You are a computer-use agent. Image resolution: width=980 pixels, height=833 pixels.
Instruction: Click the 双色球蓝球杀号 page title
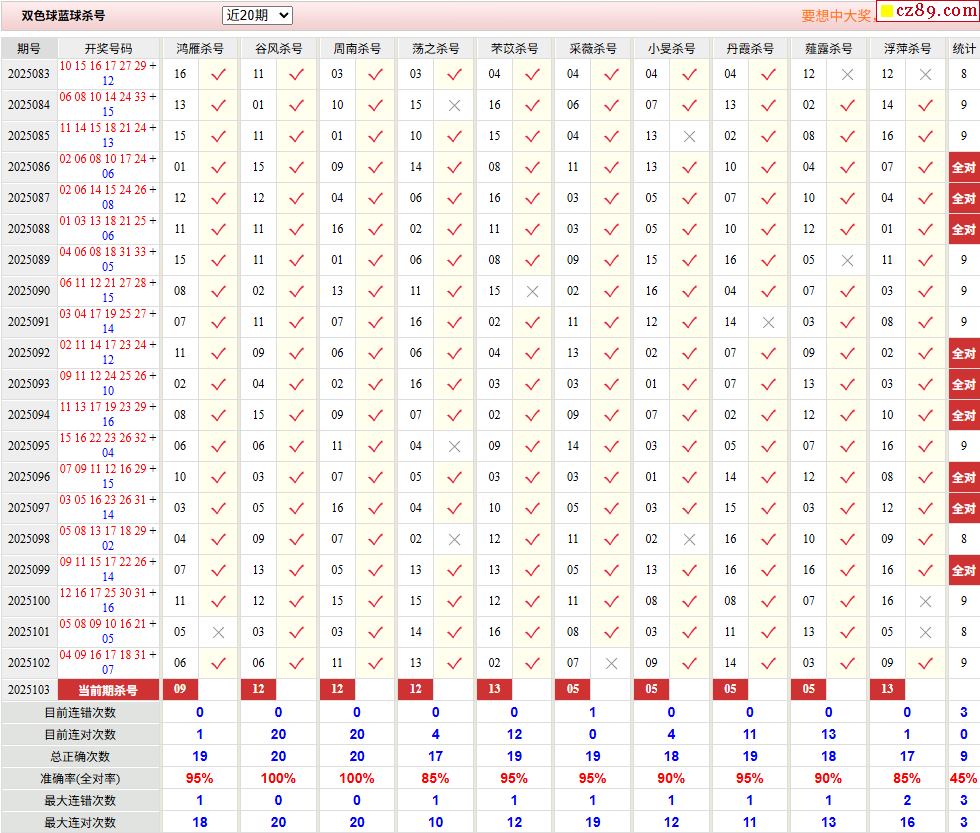63,16
